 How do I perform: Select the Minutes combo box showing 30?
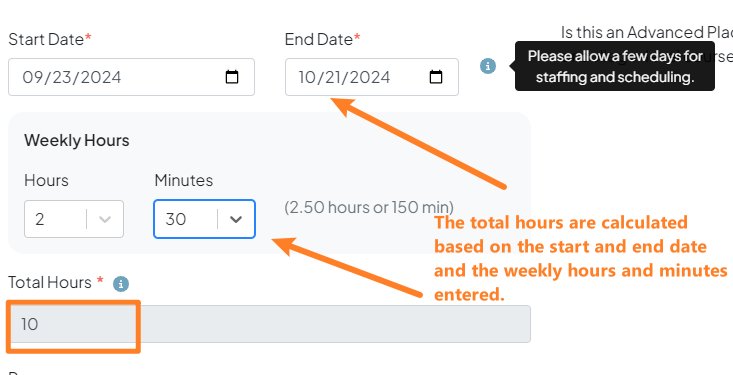click(x=204, y=219)
